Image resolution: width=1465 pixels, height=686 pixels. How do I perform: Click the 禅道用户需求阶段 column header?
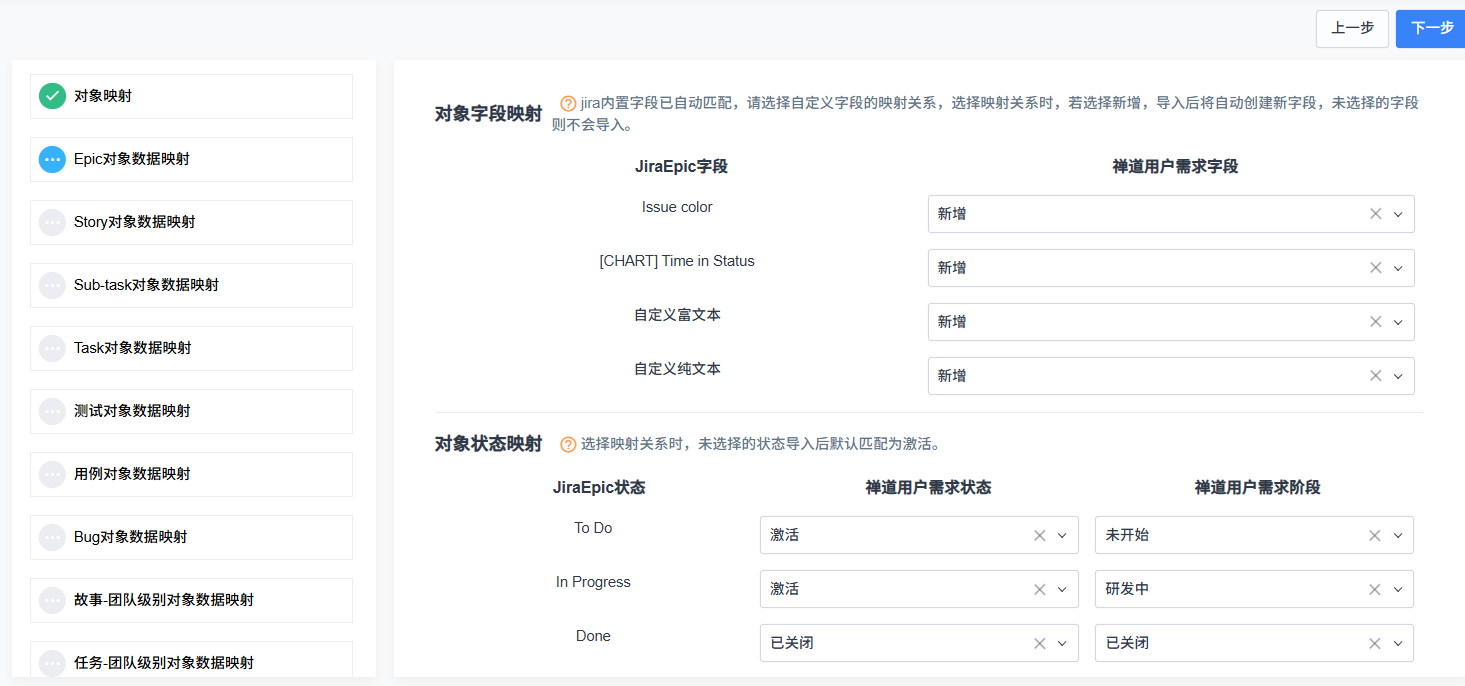(x=1257, y=488)
